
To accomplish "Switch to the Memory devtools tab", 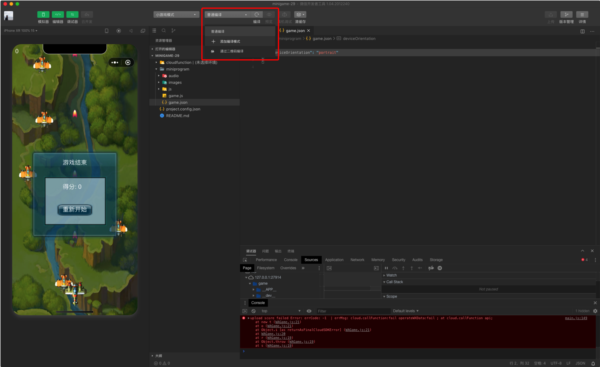I will pos(378,260).
